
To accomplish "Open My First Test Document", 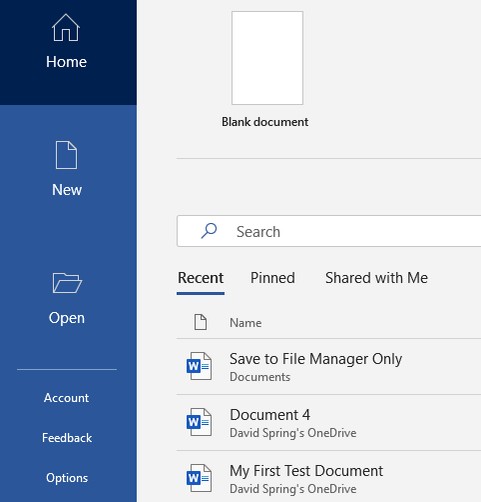I will point(329,478).
